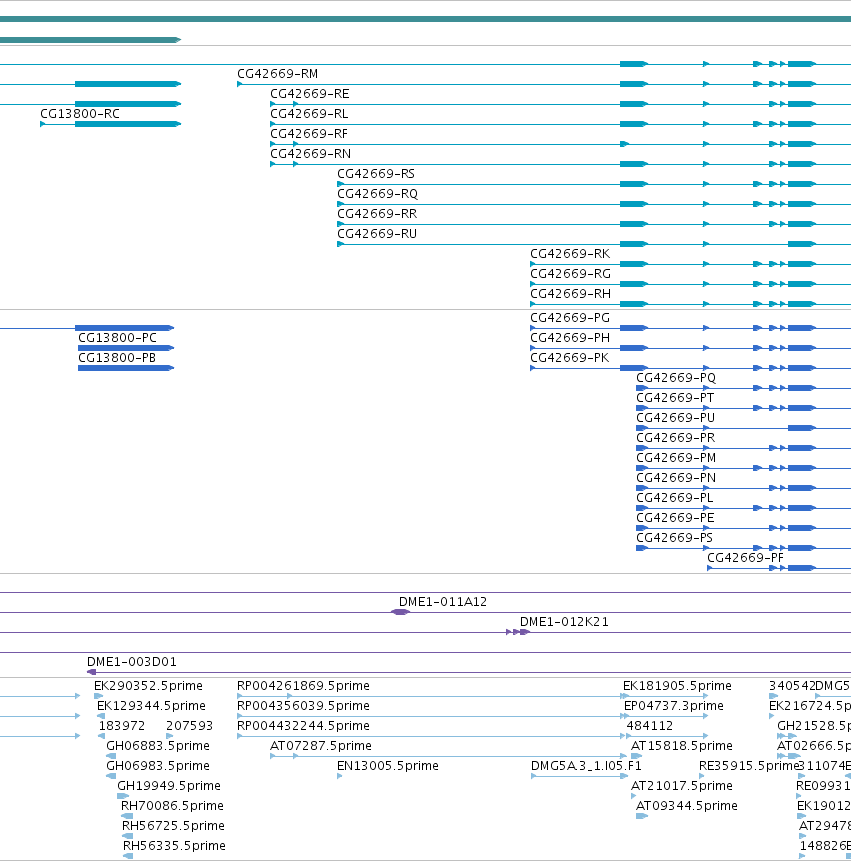
Task: Open transcript CG42669-RS
Action: point(376,174)
